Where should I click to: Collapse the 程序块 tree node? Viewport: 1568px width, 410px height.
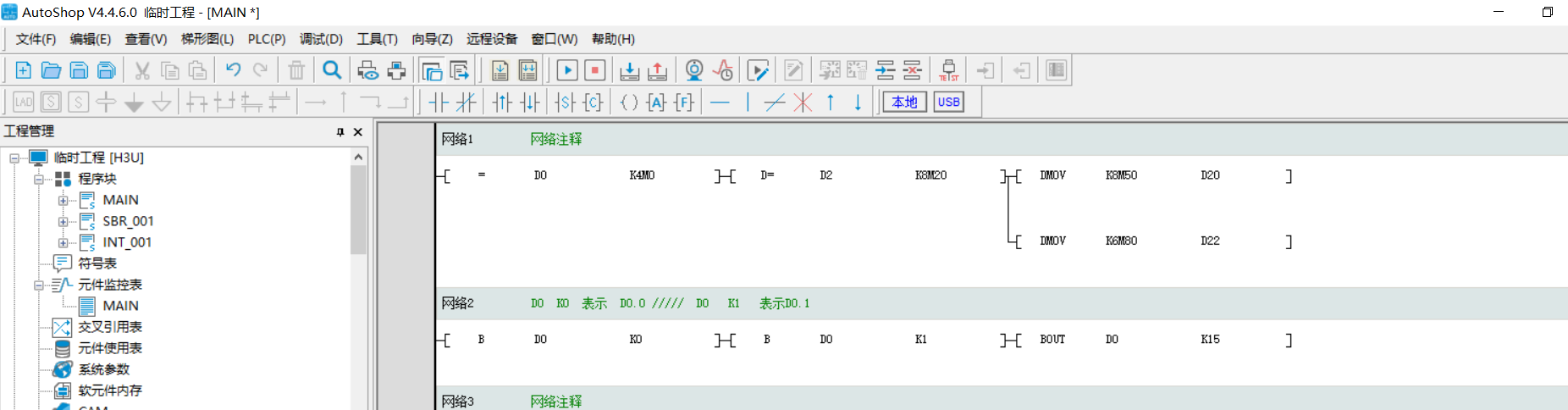[x=39, y=180]
